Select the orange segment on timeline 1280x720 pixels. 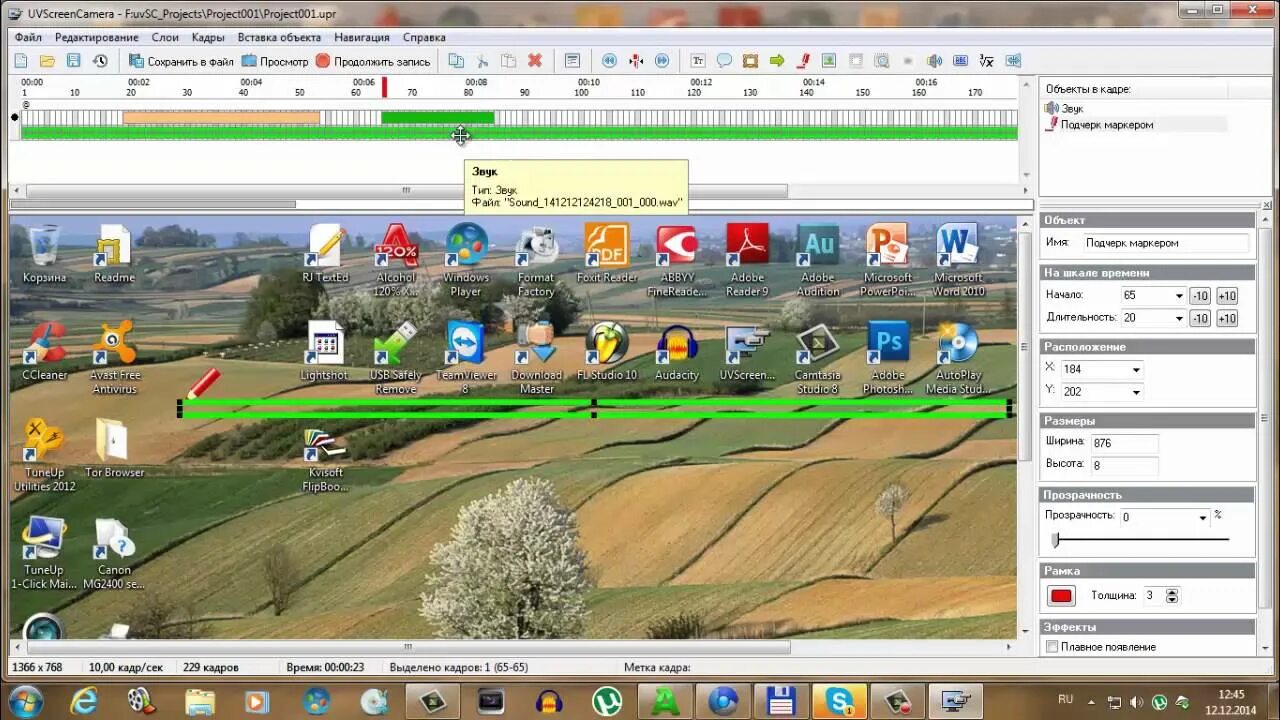pos(221,118)
